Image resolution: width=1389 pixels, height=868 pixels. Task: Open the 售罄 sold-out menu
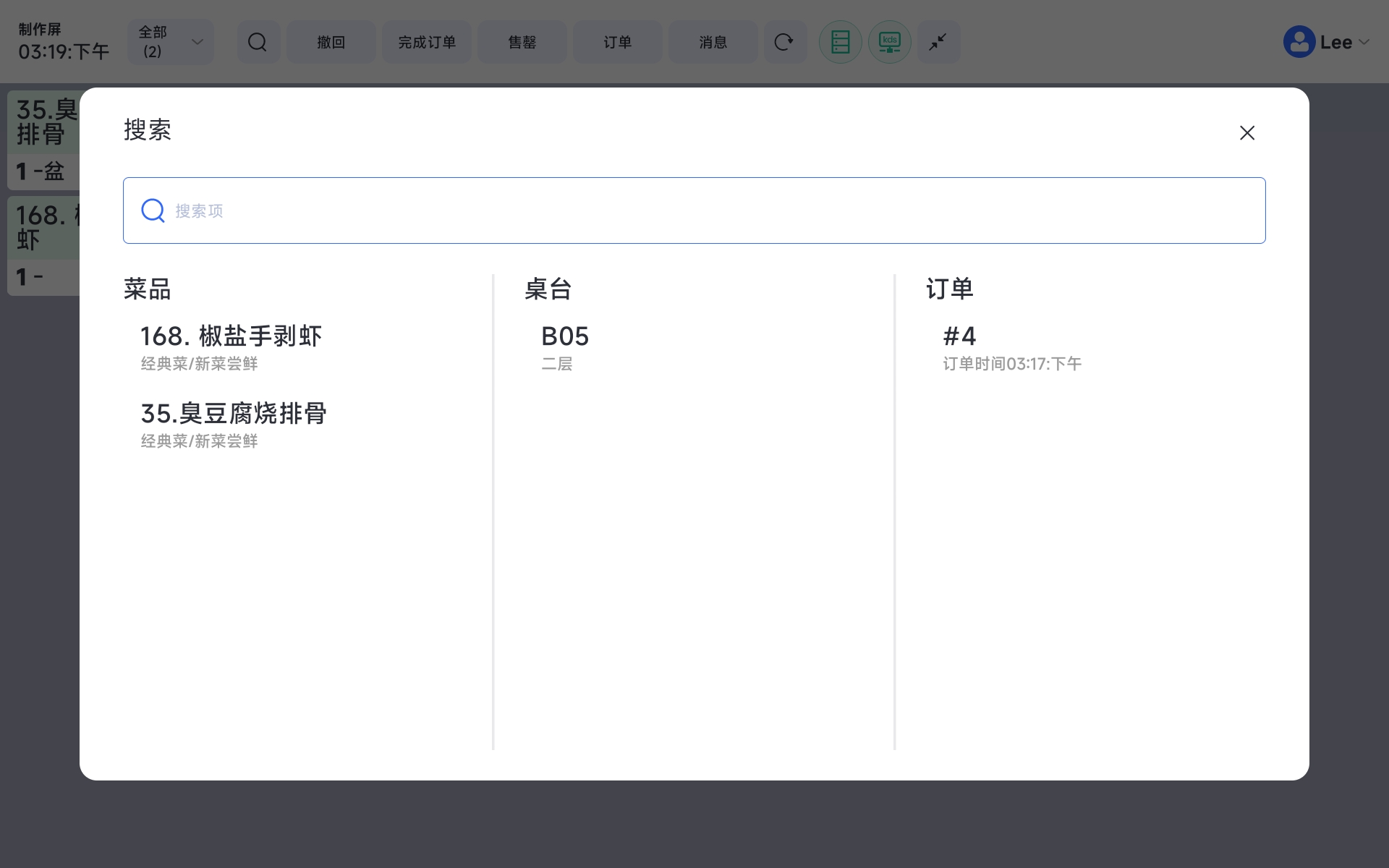coord(522,42)
